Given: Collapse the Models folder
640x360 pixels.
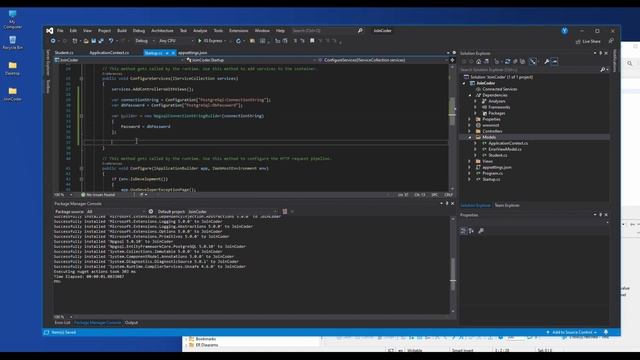Looking at the screenshot, I should [x=470, y=137].
